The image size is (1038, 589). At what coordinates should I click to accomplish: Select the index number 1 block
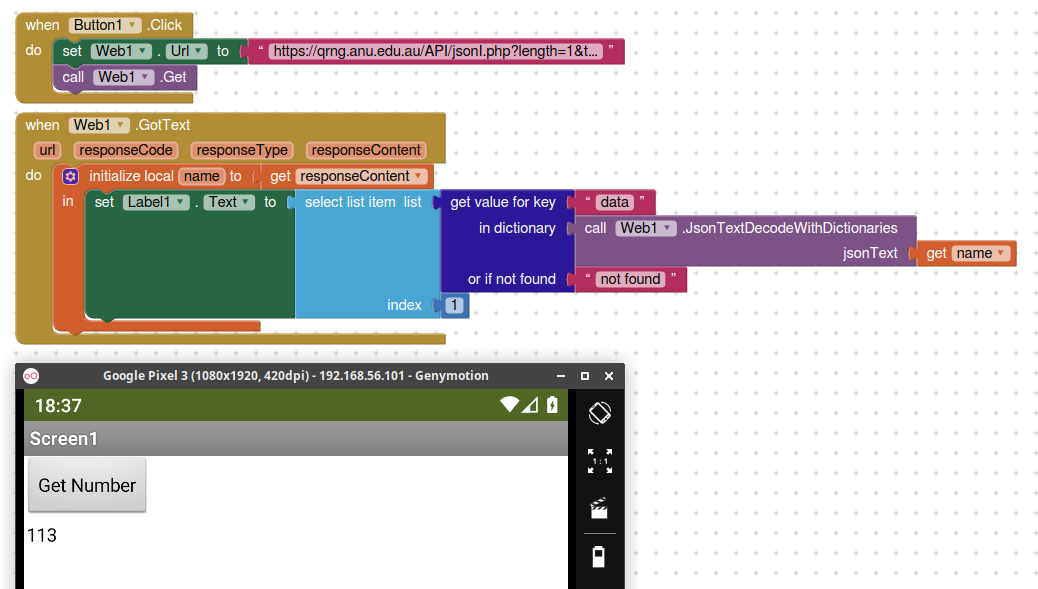tap(454, 305)
